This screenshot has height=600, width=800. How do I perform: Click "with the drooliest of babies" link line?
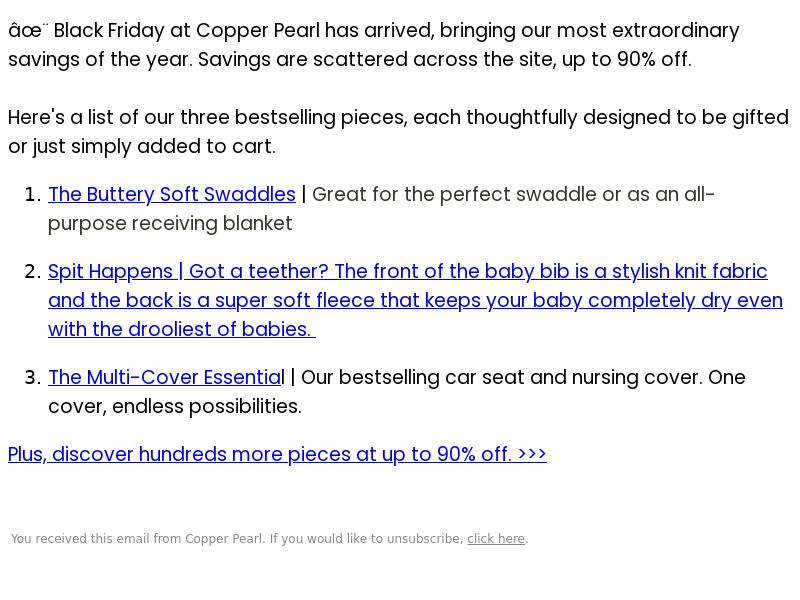click(x=182, y=329)
